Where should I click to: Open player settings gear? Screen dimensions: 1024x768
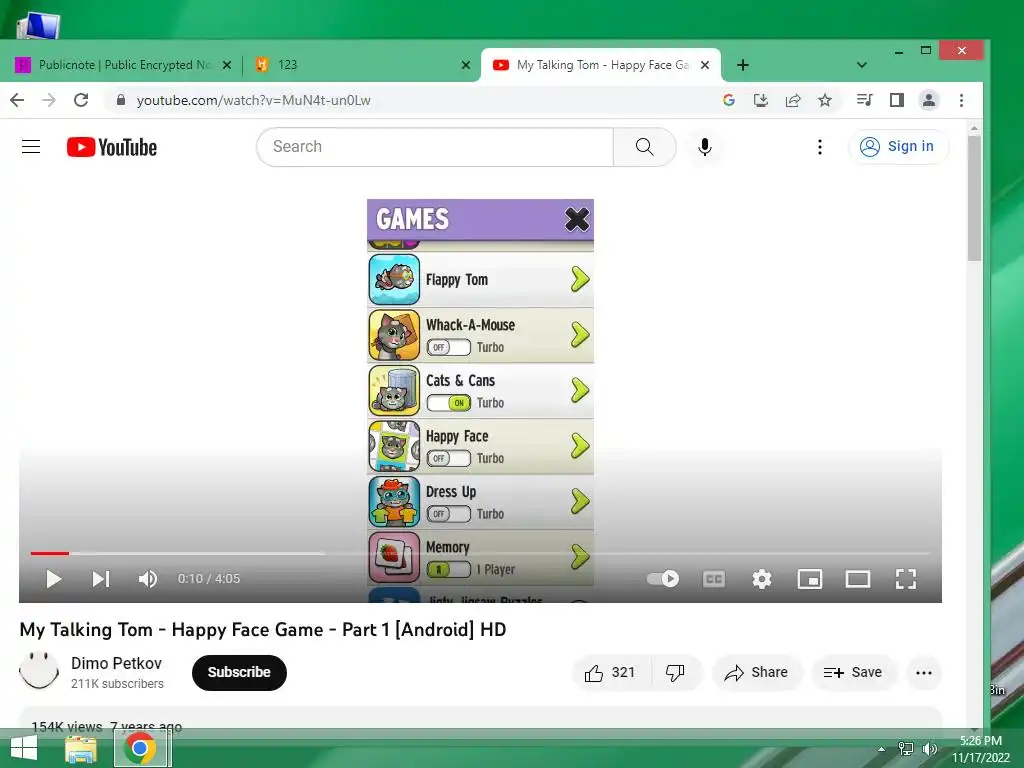761,579
